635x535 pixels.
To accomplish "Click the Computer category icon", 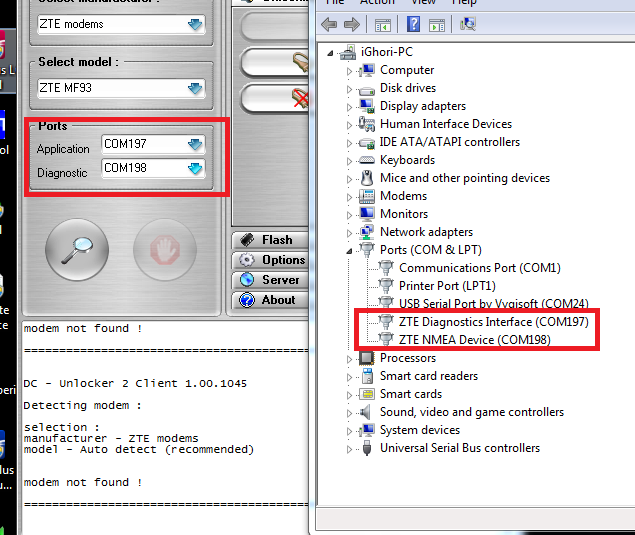I will tap(367, 70).
